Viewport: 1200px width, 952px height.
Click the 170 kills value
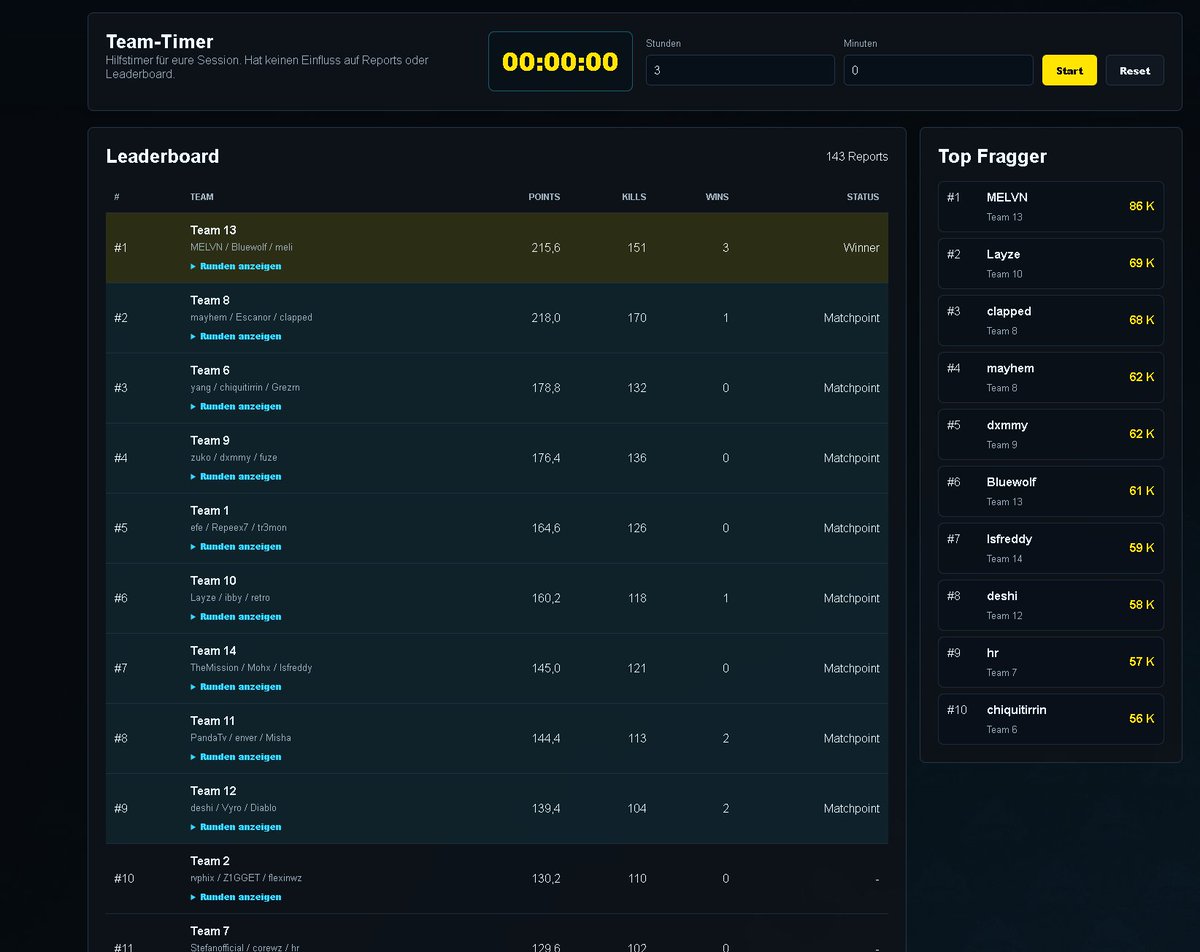[x=636, y=318]
